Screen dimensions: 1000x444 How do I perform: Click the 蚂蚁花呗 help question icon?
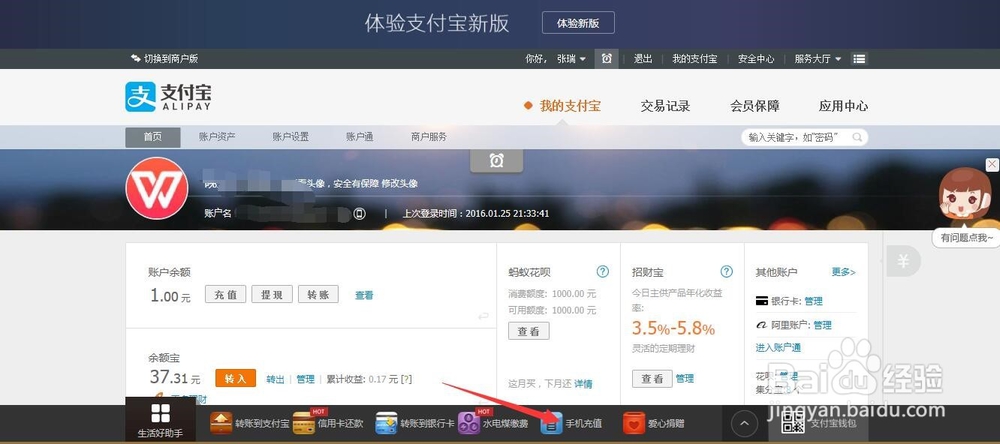pos(603,272)
